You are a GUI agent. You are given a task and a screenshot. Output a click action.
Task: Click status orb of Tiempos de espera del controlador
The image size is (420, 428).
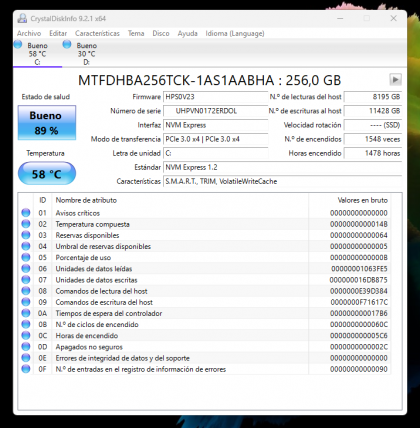tap(26, 313)
